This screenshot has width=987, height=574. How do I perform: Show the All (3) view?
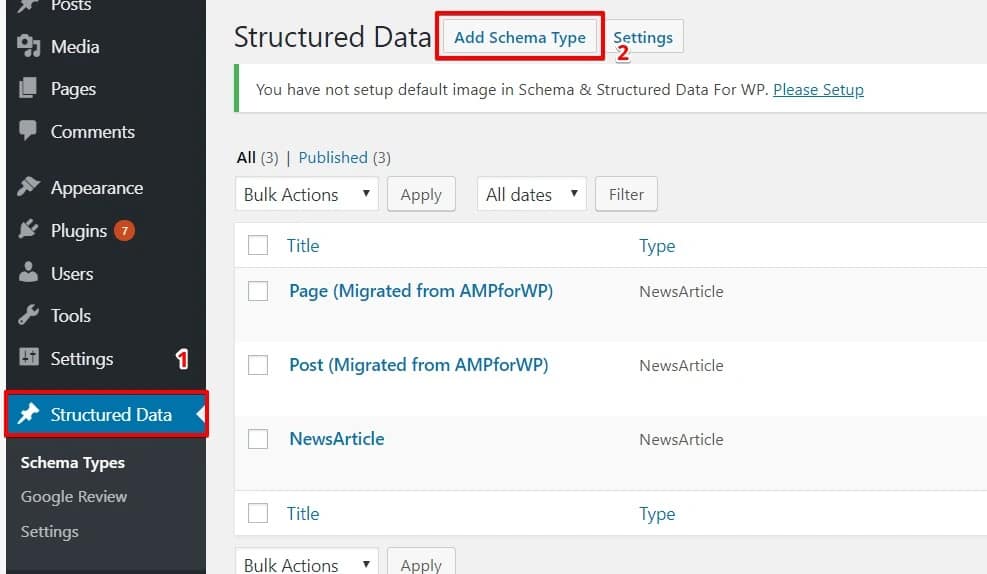click(x=257, y=157)
